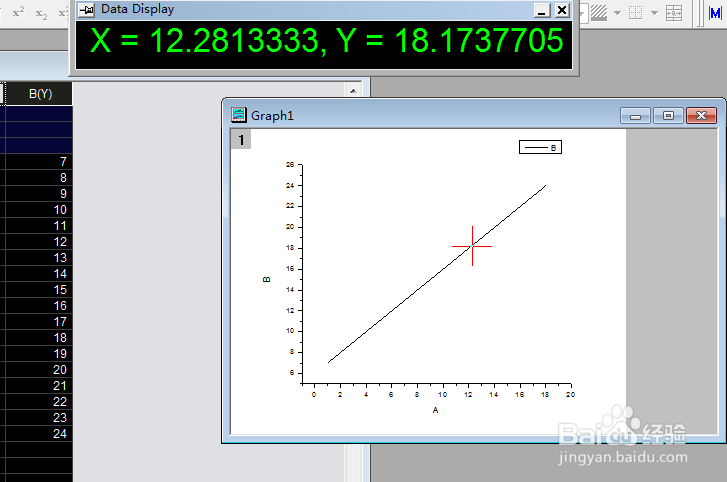Select worksheet cell with value 12

tap(39, 241)
